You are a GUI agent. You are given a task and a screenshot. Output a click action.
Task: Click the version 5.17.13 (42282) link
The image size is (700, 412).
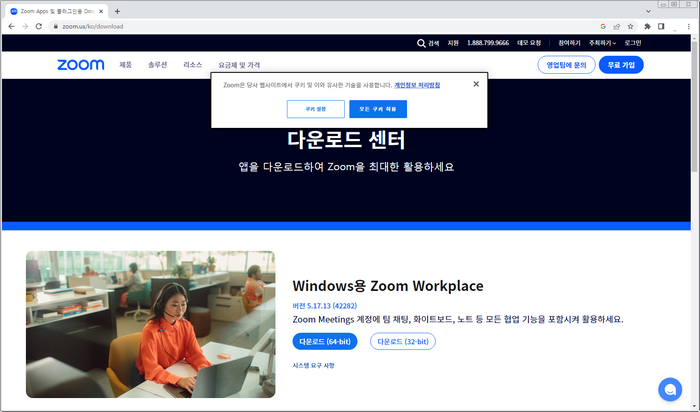tap(325, 306)
